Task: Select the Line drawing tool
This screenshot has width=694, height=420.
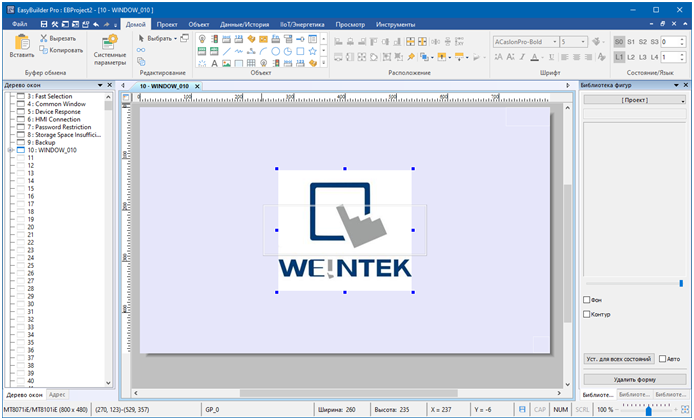Action: coord(227,51)
